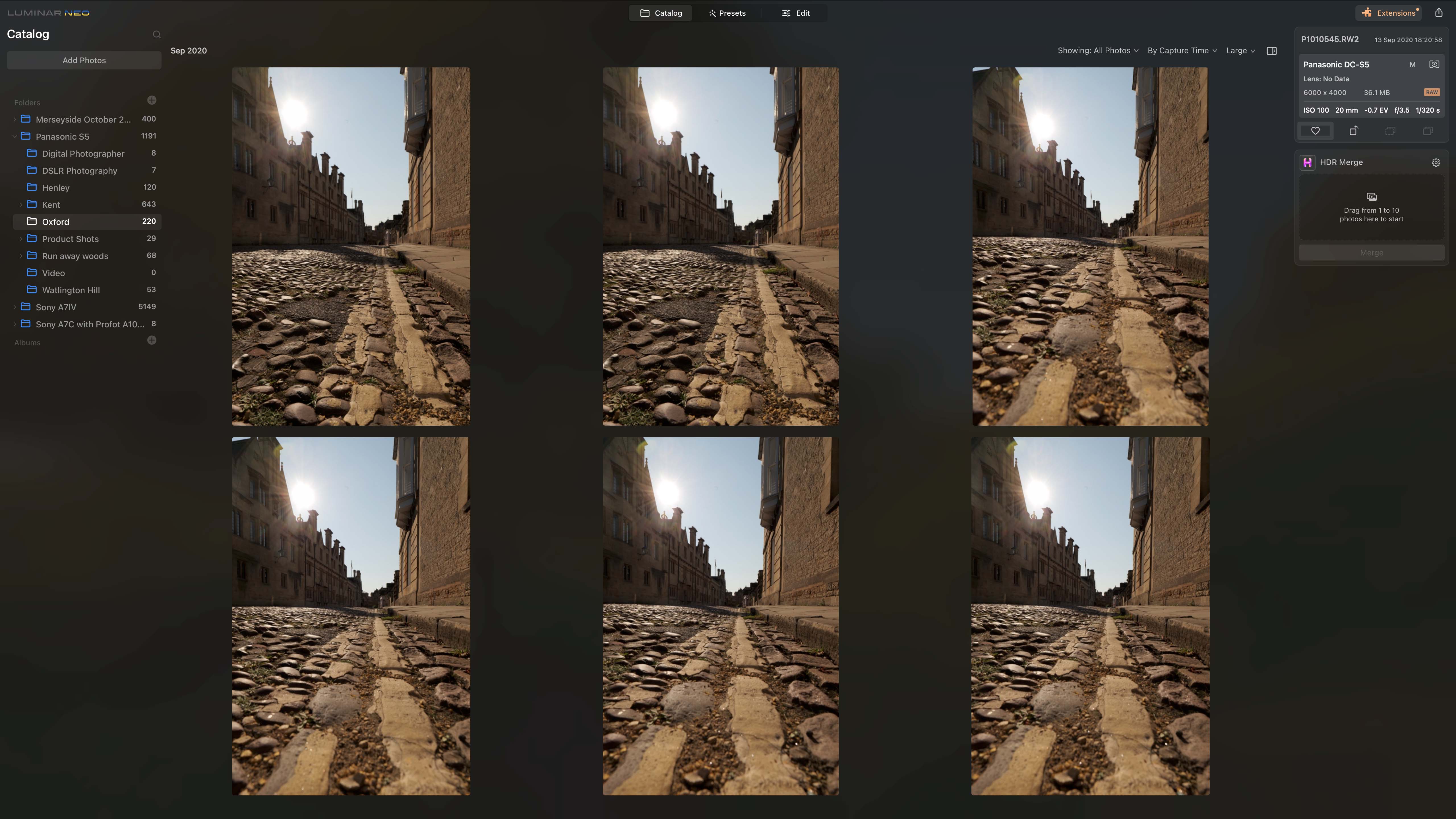Click the rotate photo icon in info panel

(1353, 131)
